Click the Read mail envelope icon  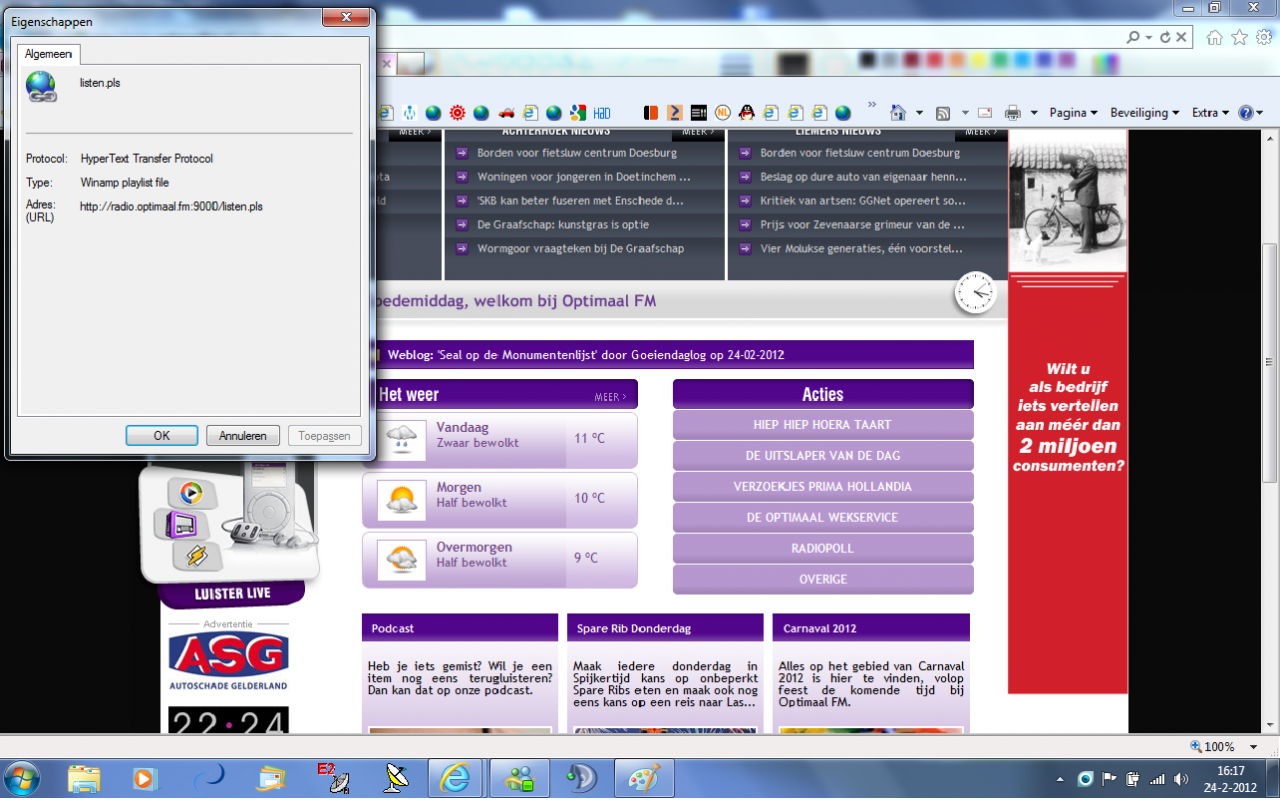tap(985, 113)
